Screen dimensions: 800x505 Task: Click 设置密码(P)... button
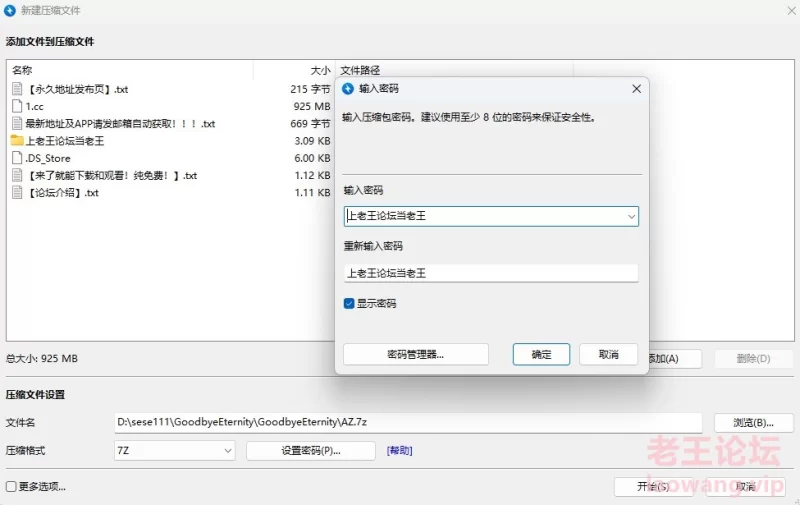pos(311,451)
